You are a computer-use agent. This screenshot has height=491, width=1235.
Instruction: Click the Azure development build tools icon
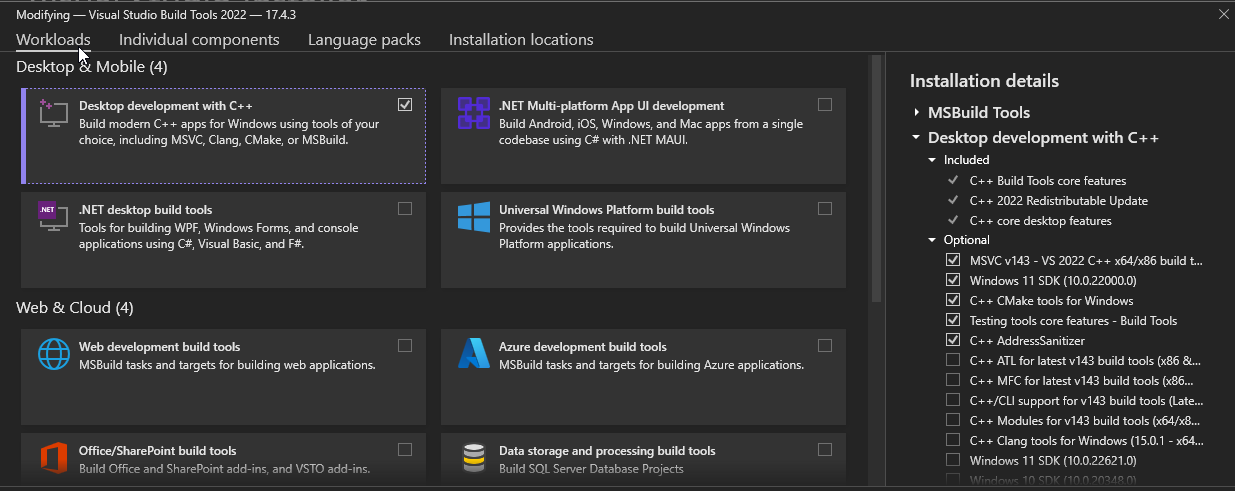[x=473, y=354]
